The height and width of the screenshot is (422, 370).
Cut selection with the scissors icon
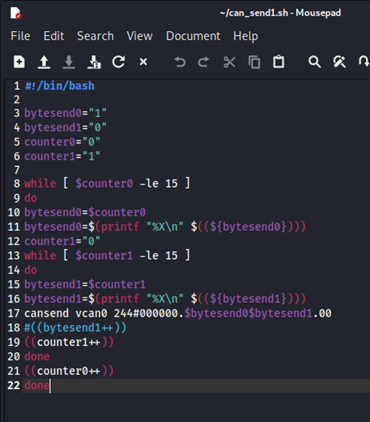[x=229, y=62]
